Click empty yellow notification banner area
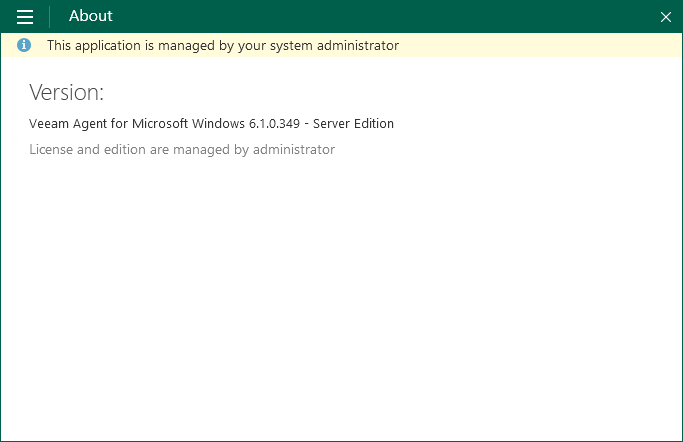Viewport: 683px width, 442px height. (x=540, y=45)
